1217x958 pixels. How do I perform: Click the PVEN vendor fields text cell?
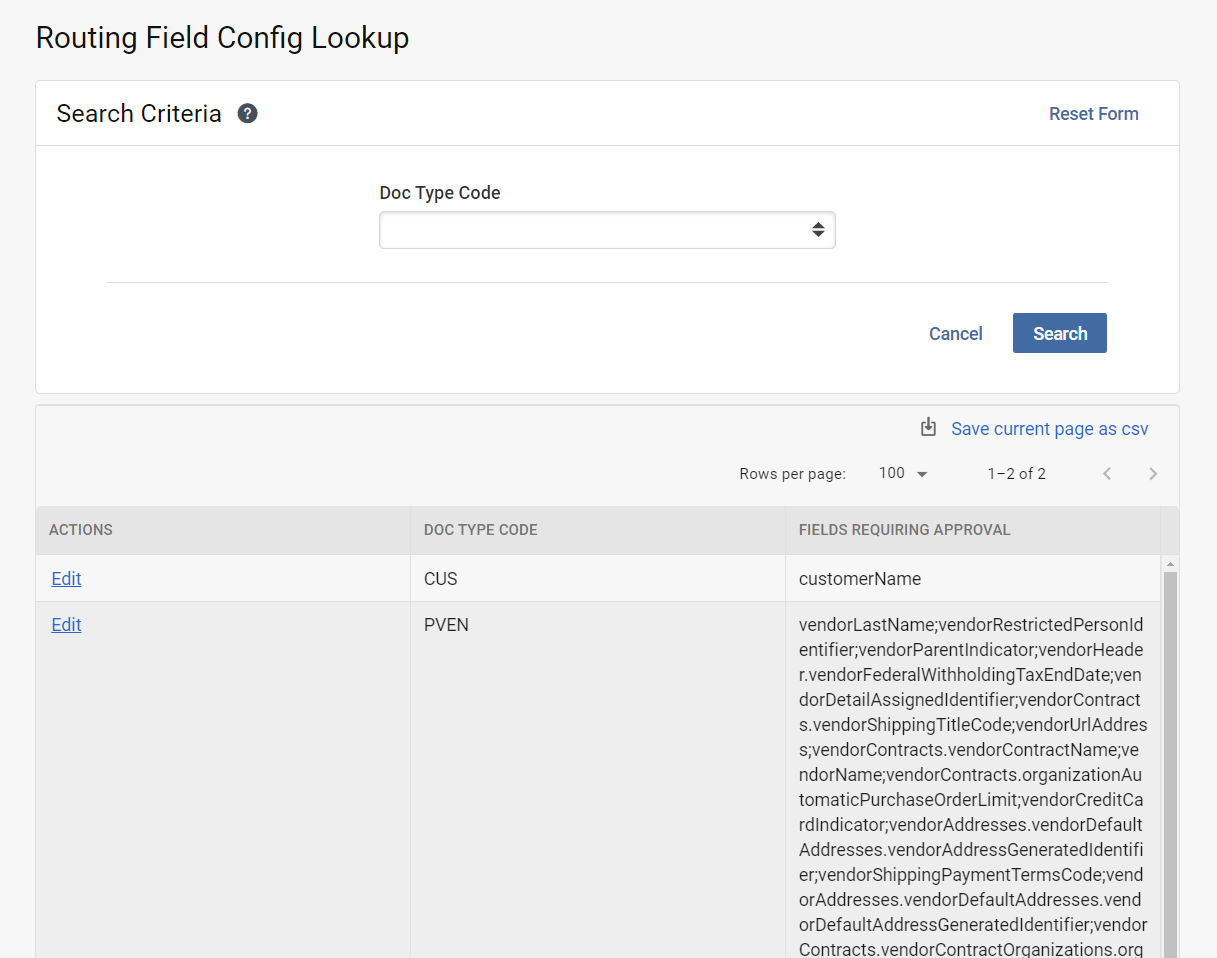tap(972, 787)
